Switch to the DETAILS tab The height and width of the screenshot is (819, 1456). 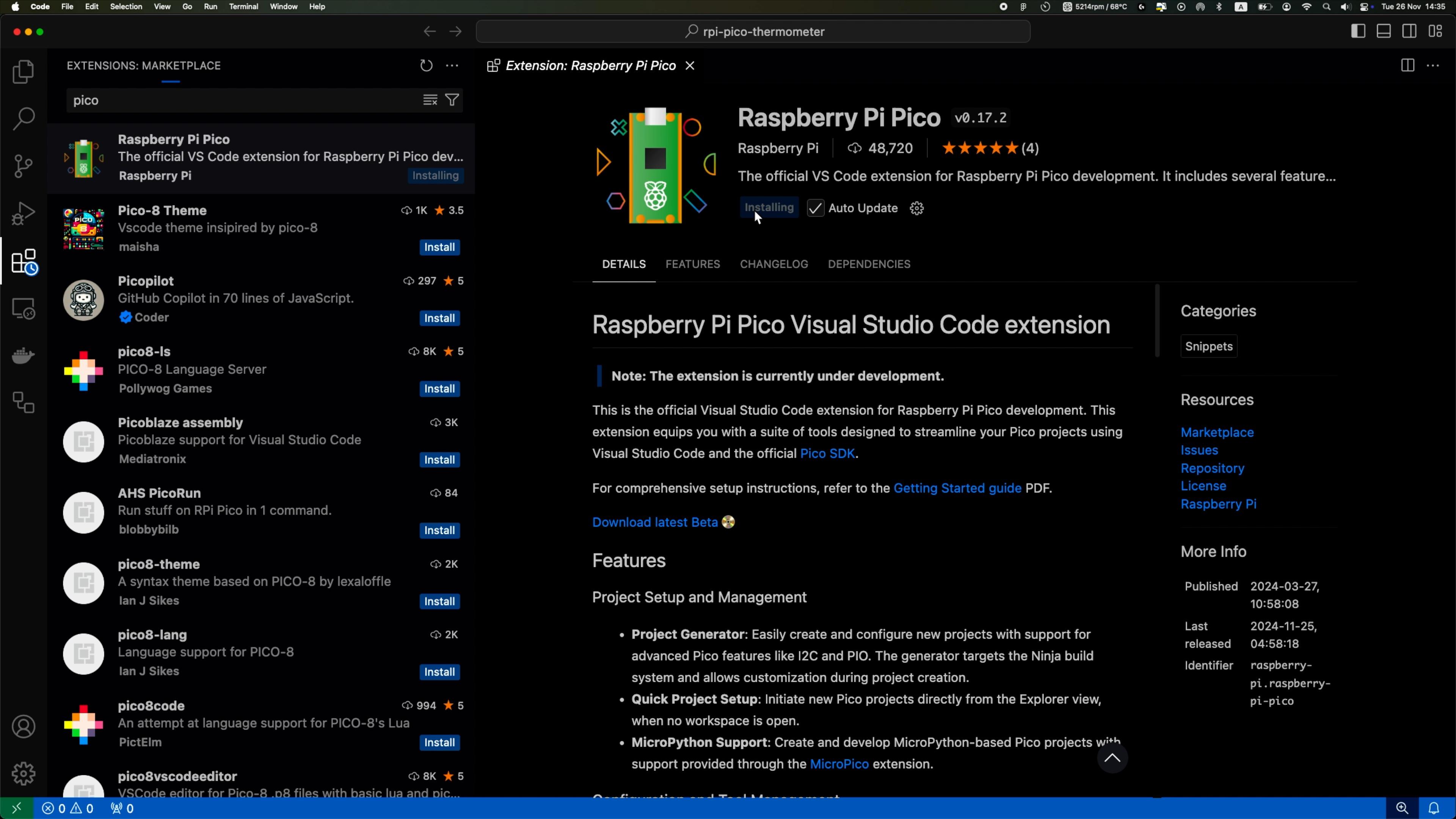coord(623,264)
